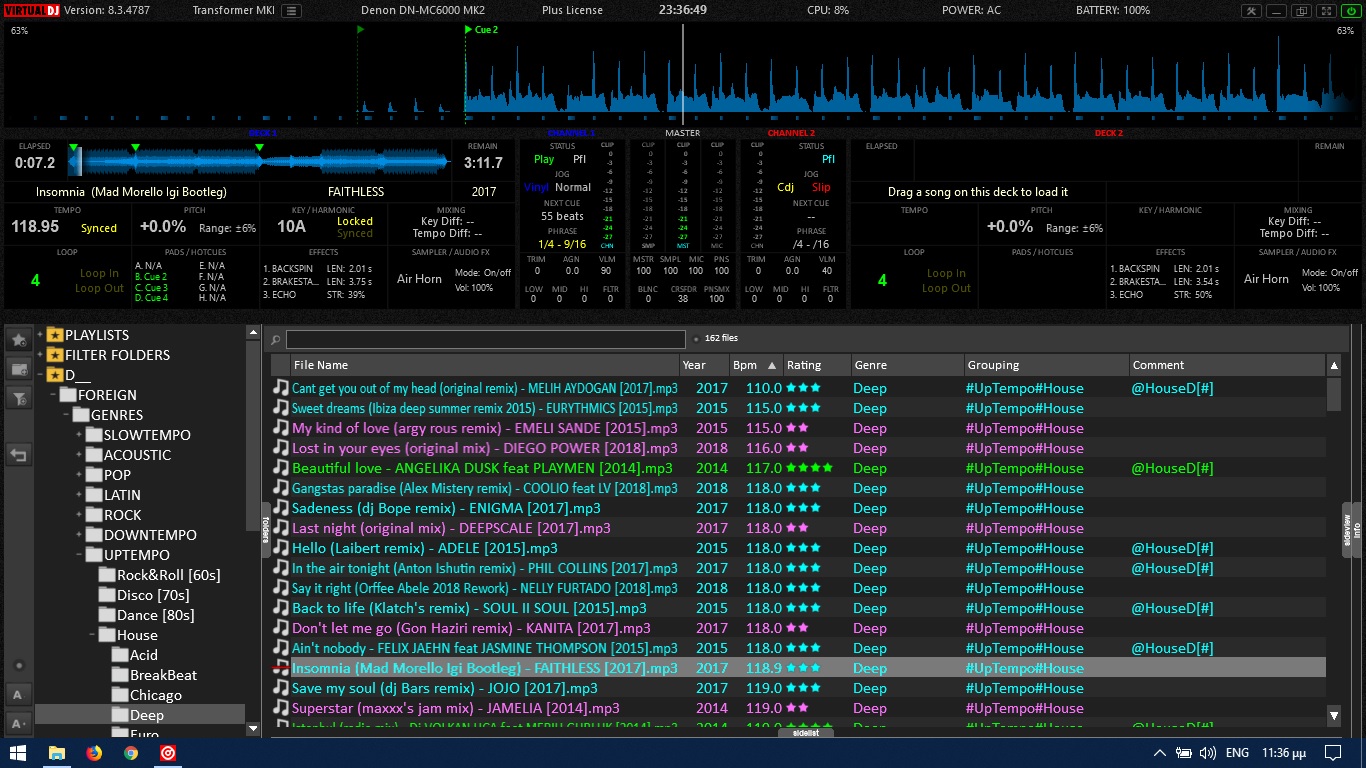The width and height of the screenshot is (1366, 768).
Task: Open Firefox from the Windows taskbar
Action: tap(94, 753)
